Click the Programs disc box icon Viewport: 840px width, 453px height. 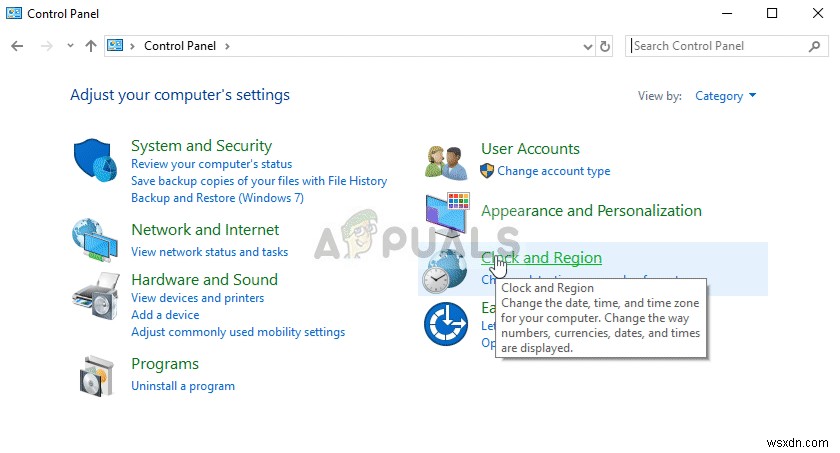96,375
